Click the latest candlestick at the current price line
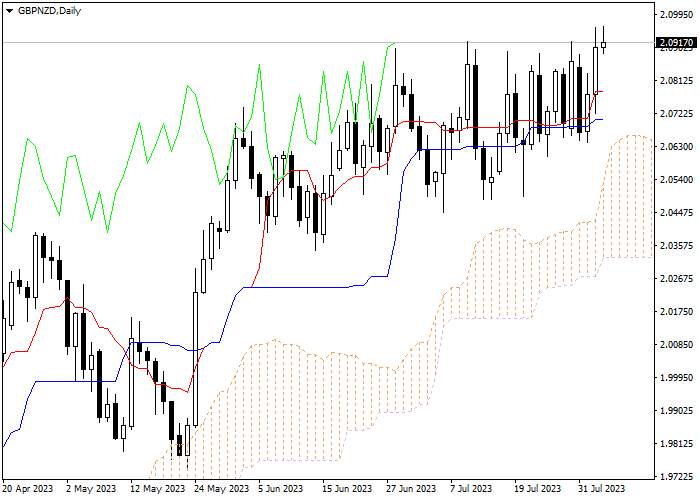The width and height of the screenshot is (700, 500). click(604, 44)
